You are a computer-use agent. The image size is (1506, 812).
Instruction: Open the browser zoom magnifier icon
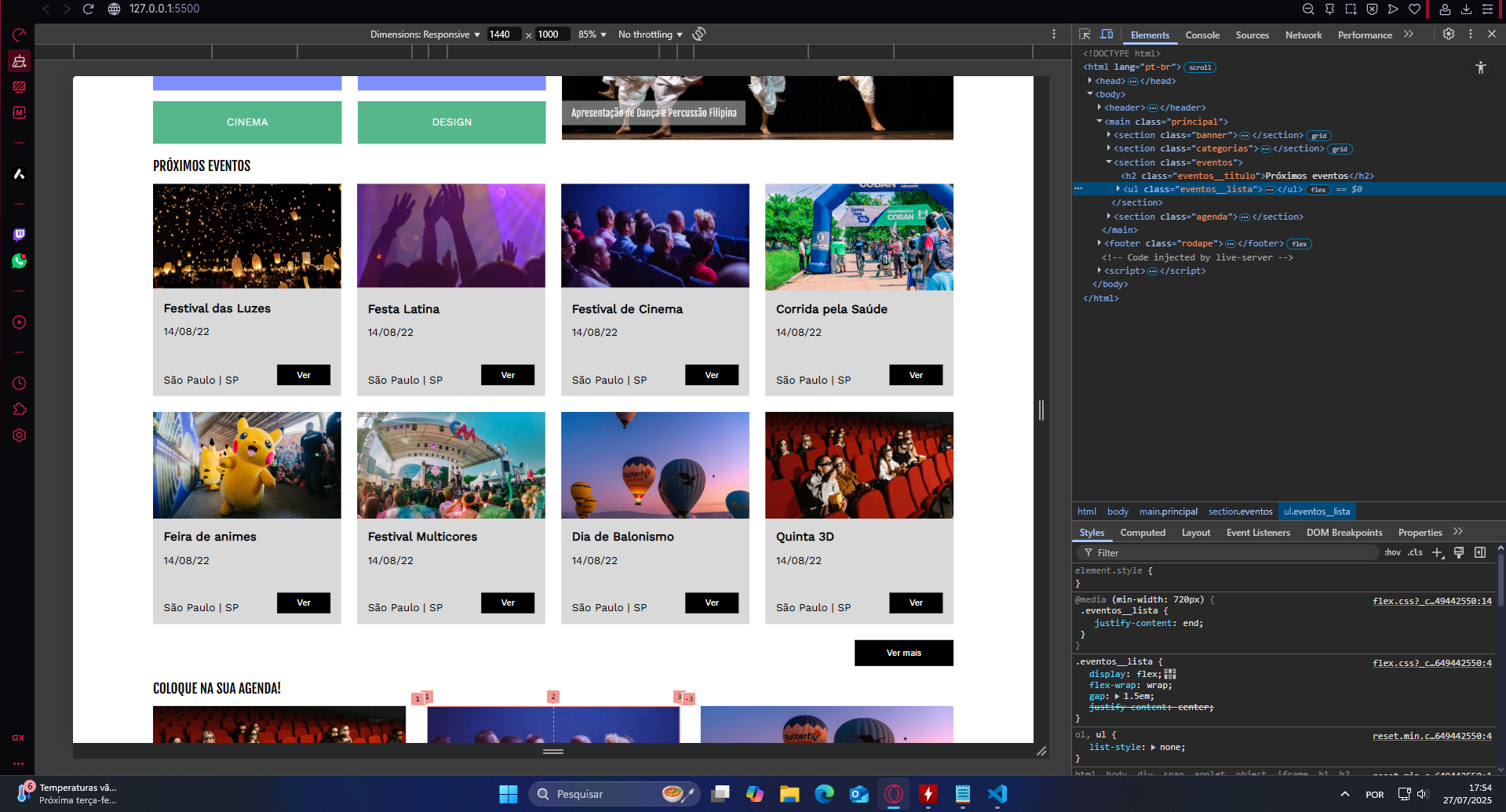(1308, 9)
